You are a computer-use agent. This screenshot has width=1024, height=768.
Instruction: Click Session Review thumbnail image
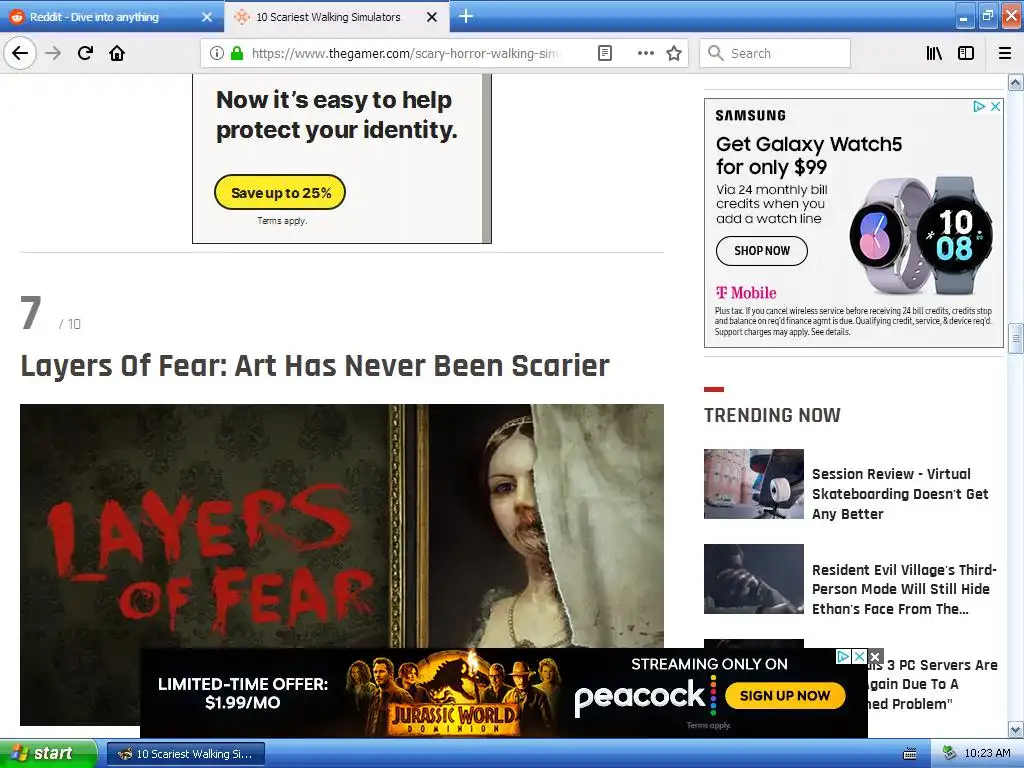pos(754,484)
